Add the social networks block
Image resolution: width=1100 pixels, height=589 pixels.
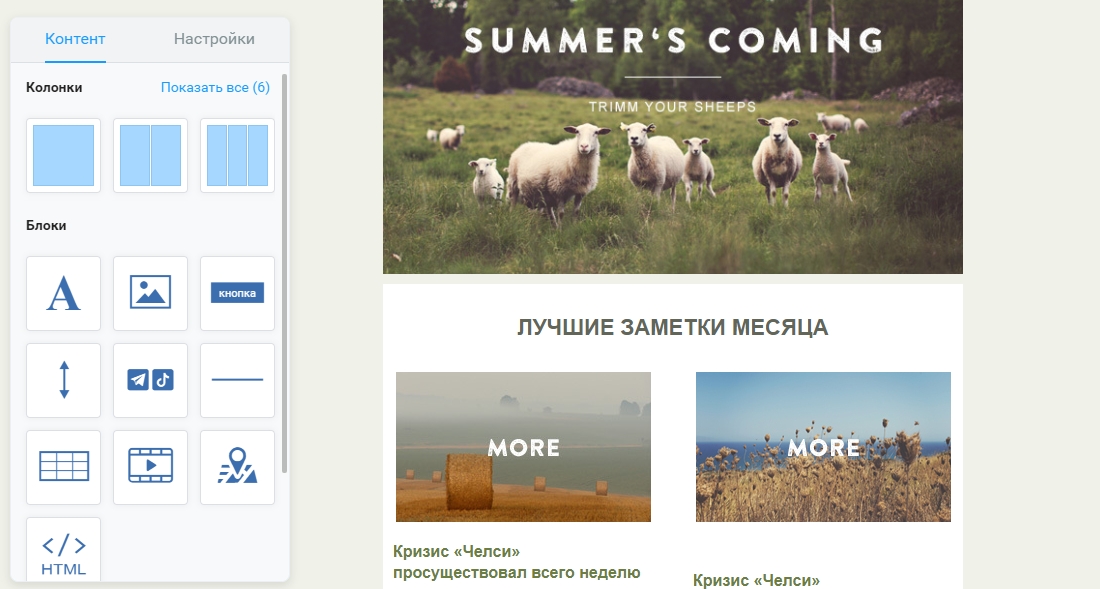click(x=150, y=380)
